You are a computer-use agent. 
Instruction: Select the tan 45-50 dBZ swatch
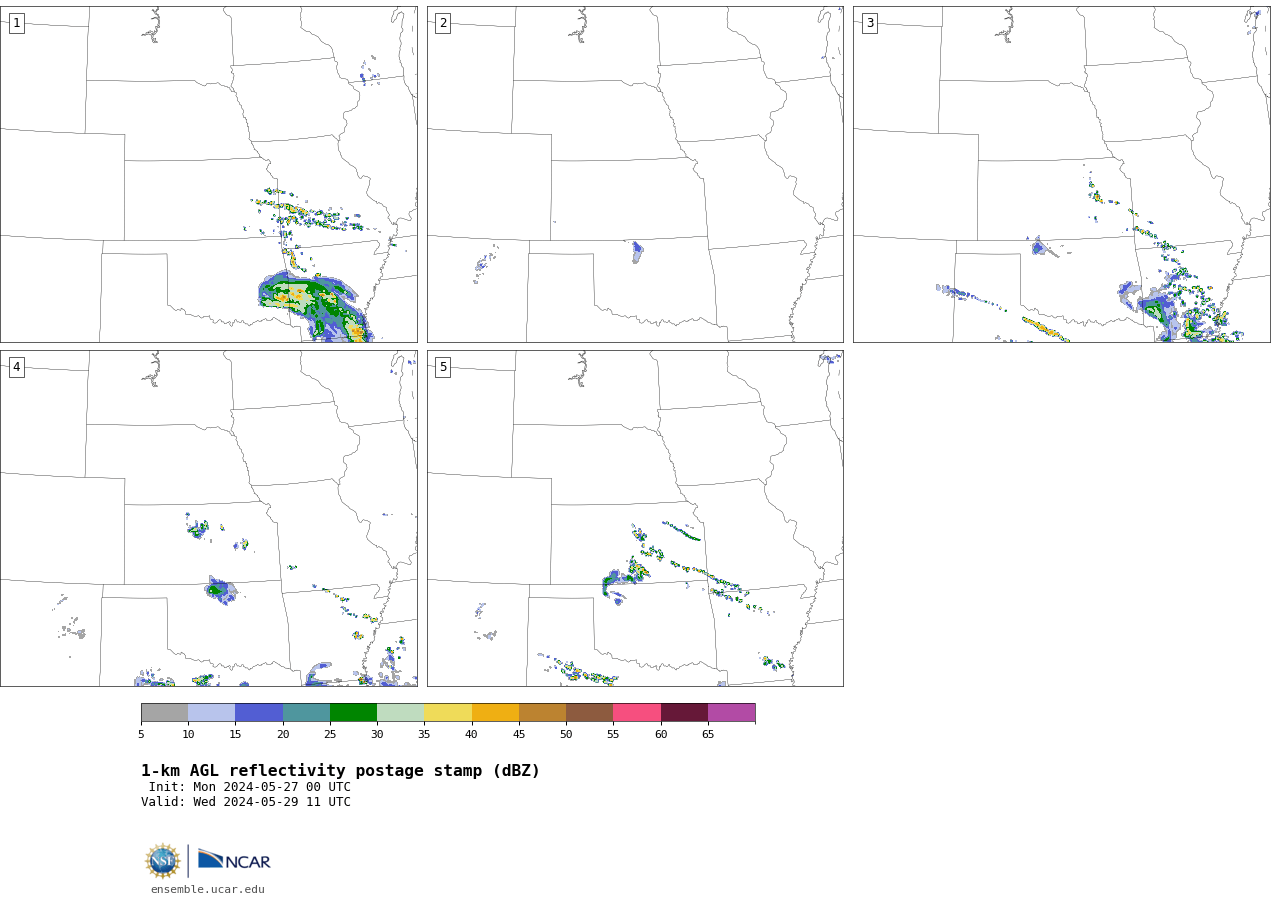tap(542, 712)
